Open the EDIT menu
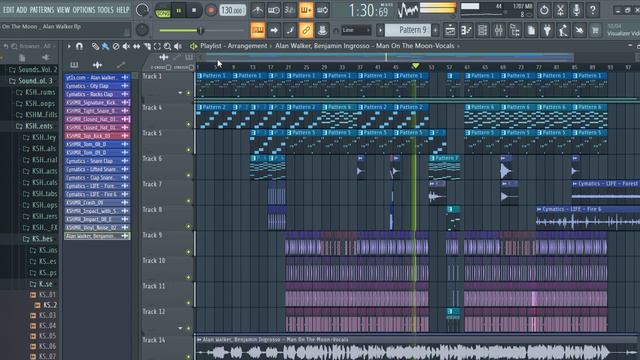This screenshot has width=640, height=360. (x=8, y=10)
